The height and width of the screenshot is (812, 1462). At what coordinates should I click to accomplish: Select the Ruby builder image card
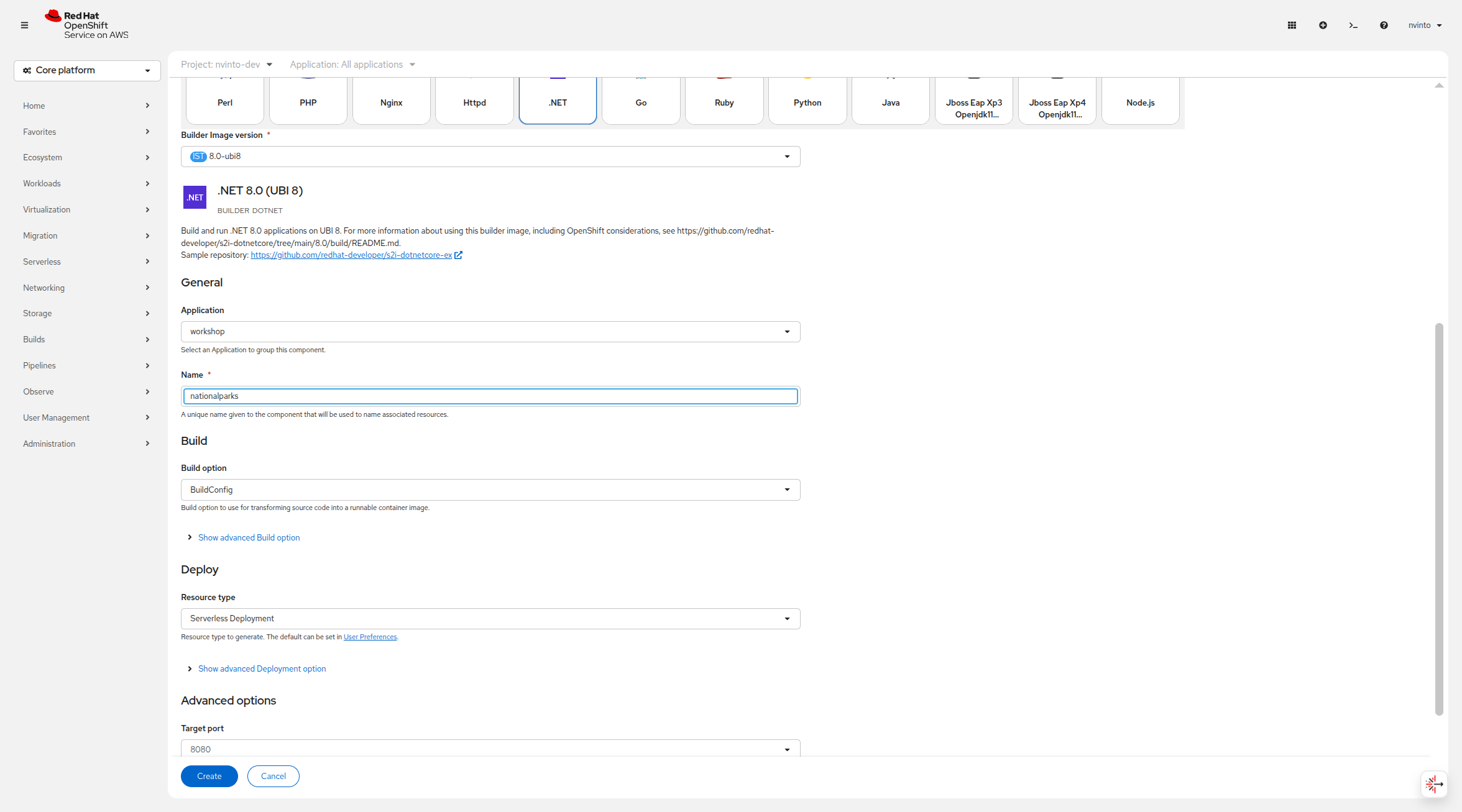click(725, 101)
